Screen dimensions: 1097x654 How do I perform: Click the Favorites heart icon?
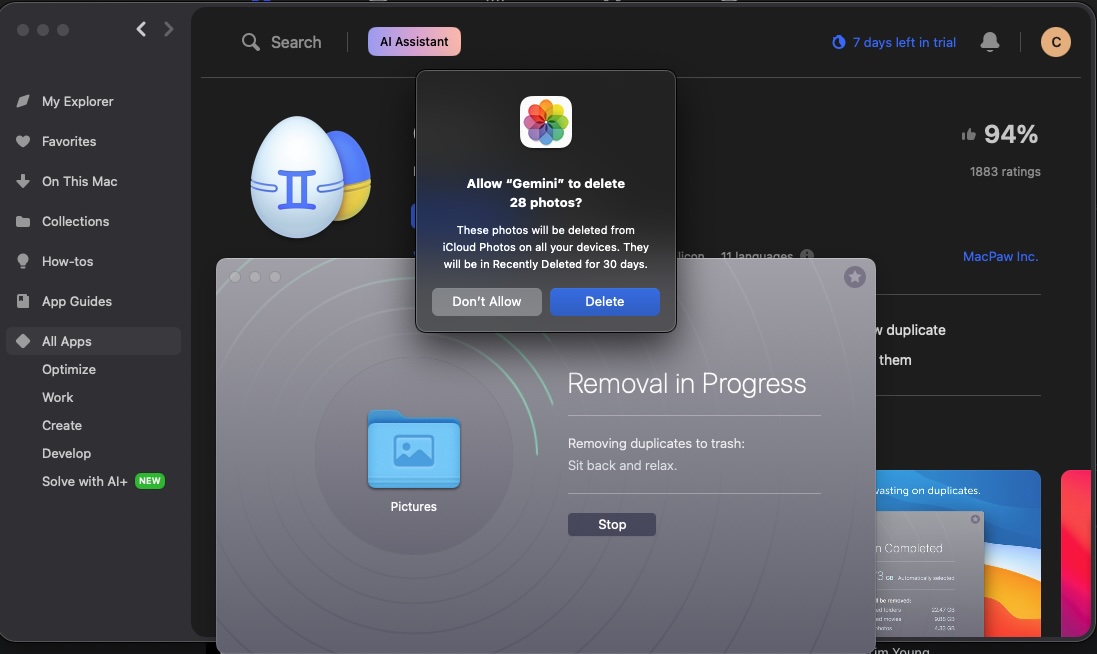[23, 141]
